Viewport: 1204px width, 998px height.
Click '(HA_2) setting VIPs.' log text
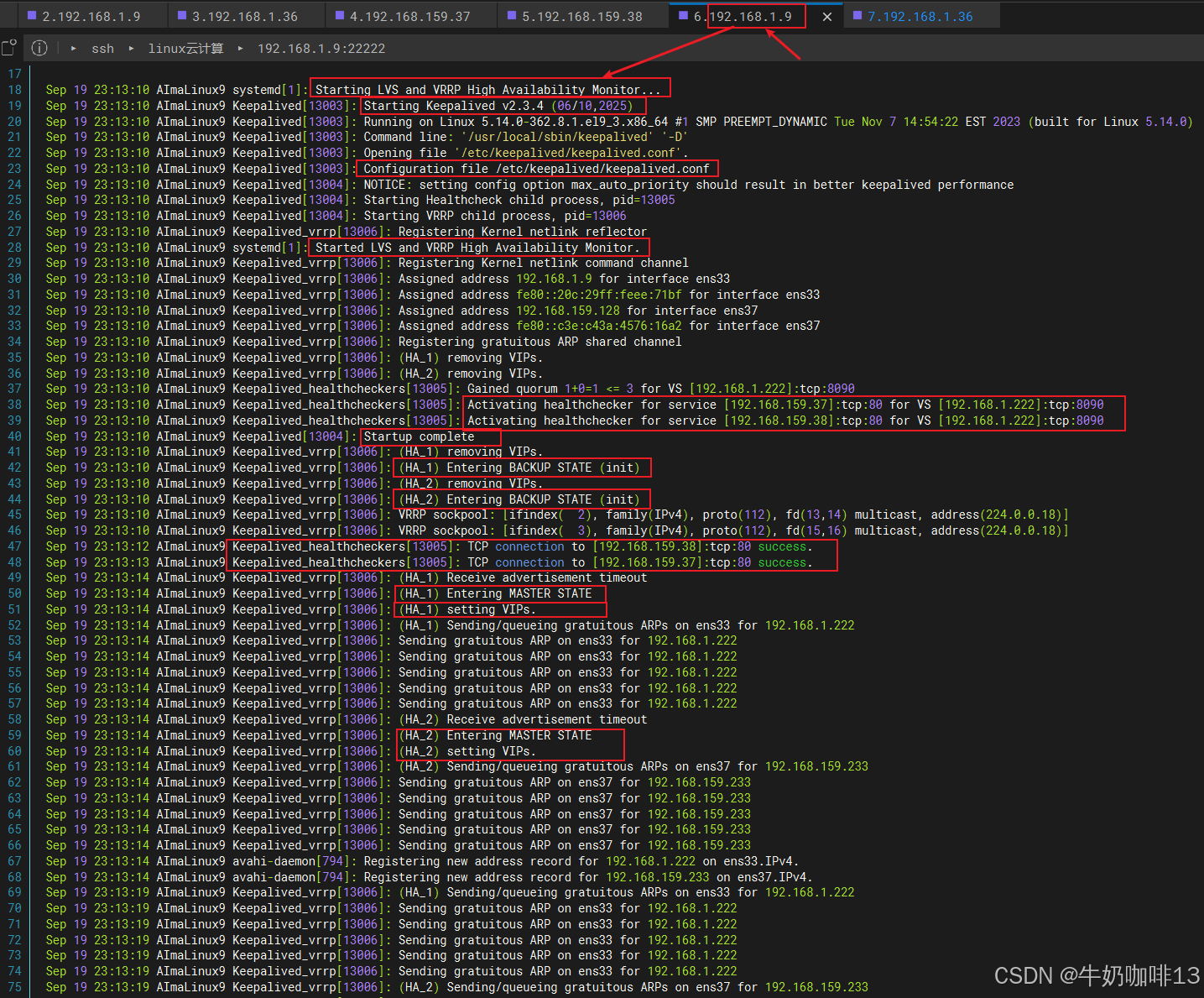(x=467, y=751)
